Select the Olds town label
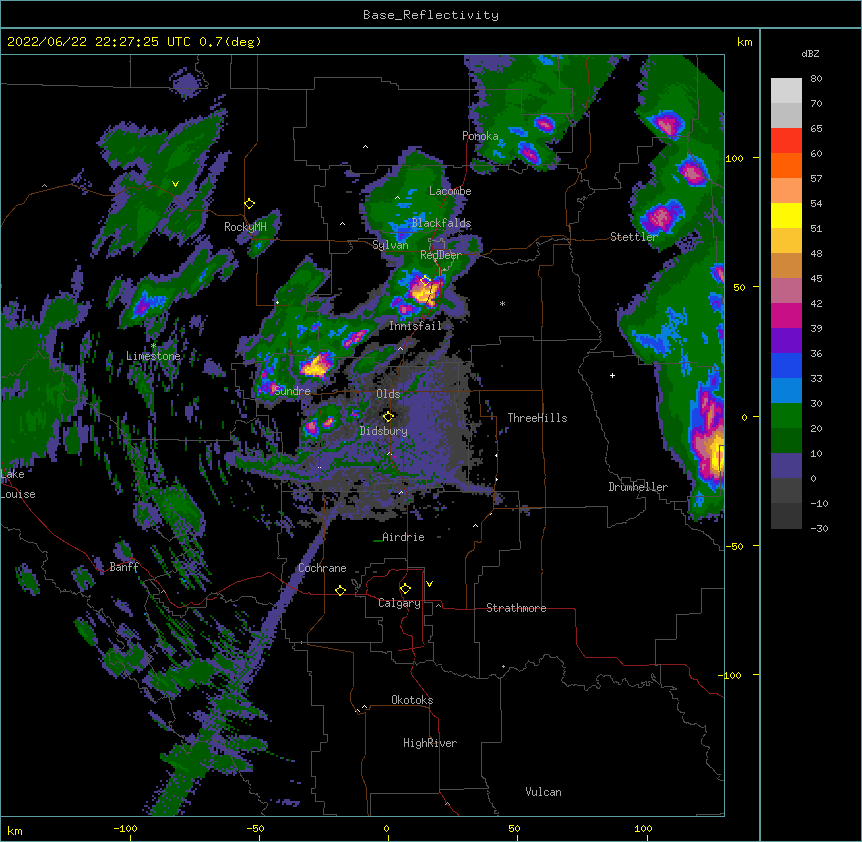 [388, 394]
